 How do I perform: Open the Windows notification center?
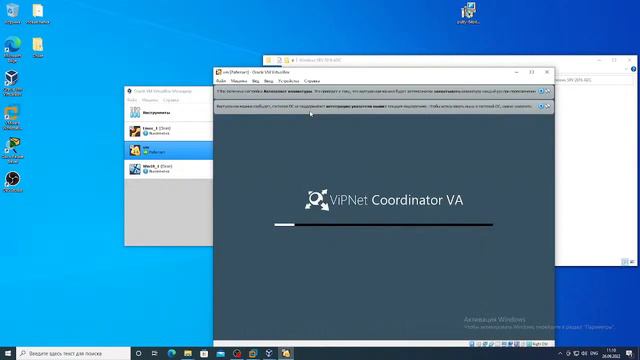pos(629,353)
